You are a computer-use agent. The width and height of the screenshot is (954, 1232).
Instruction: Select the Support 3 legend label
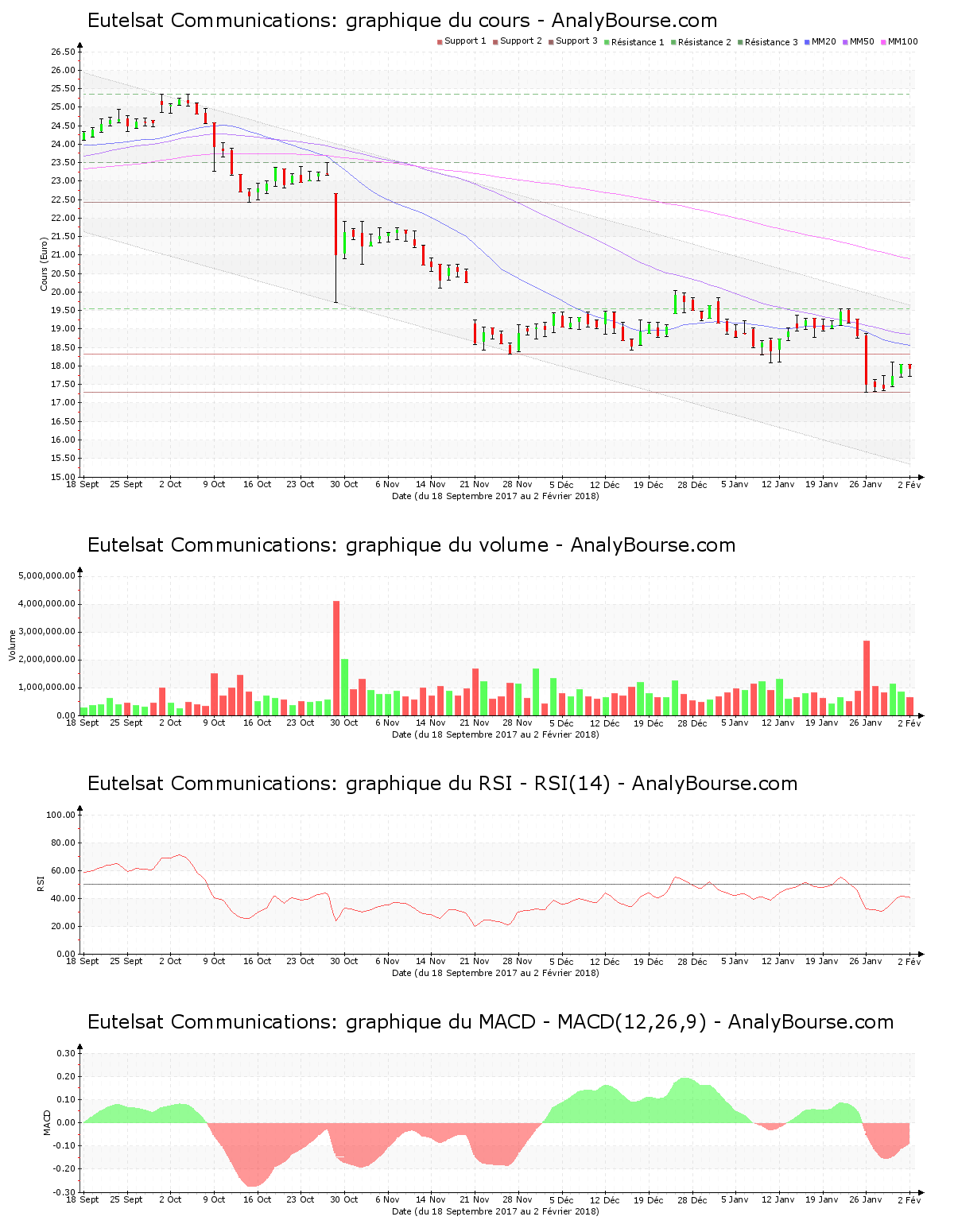click(576, 41)
